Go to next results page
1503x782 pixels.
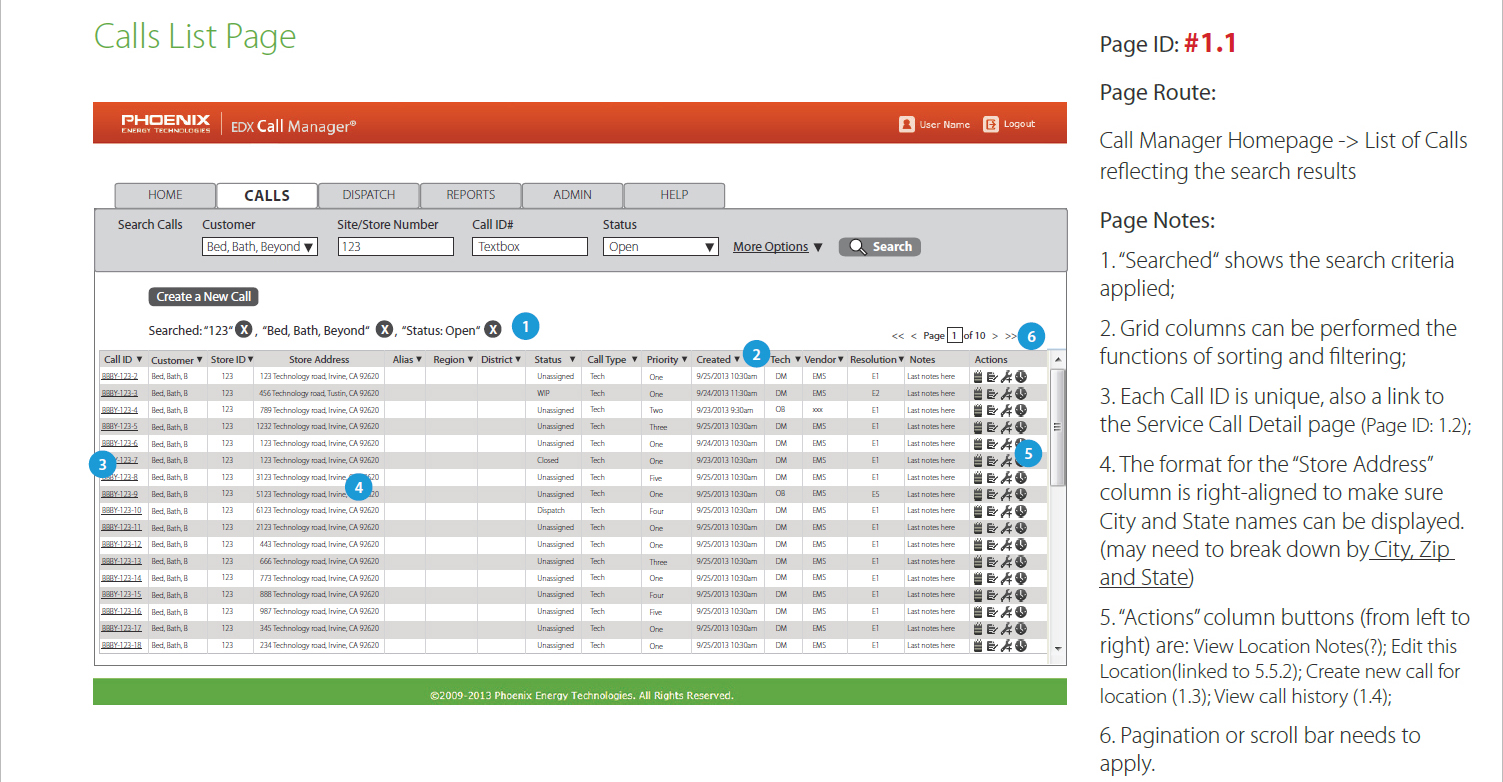(x=995, y=336)
